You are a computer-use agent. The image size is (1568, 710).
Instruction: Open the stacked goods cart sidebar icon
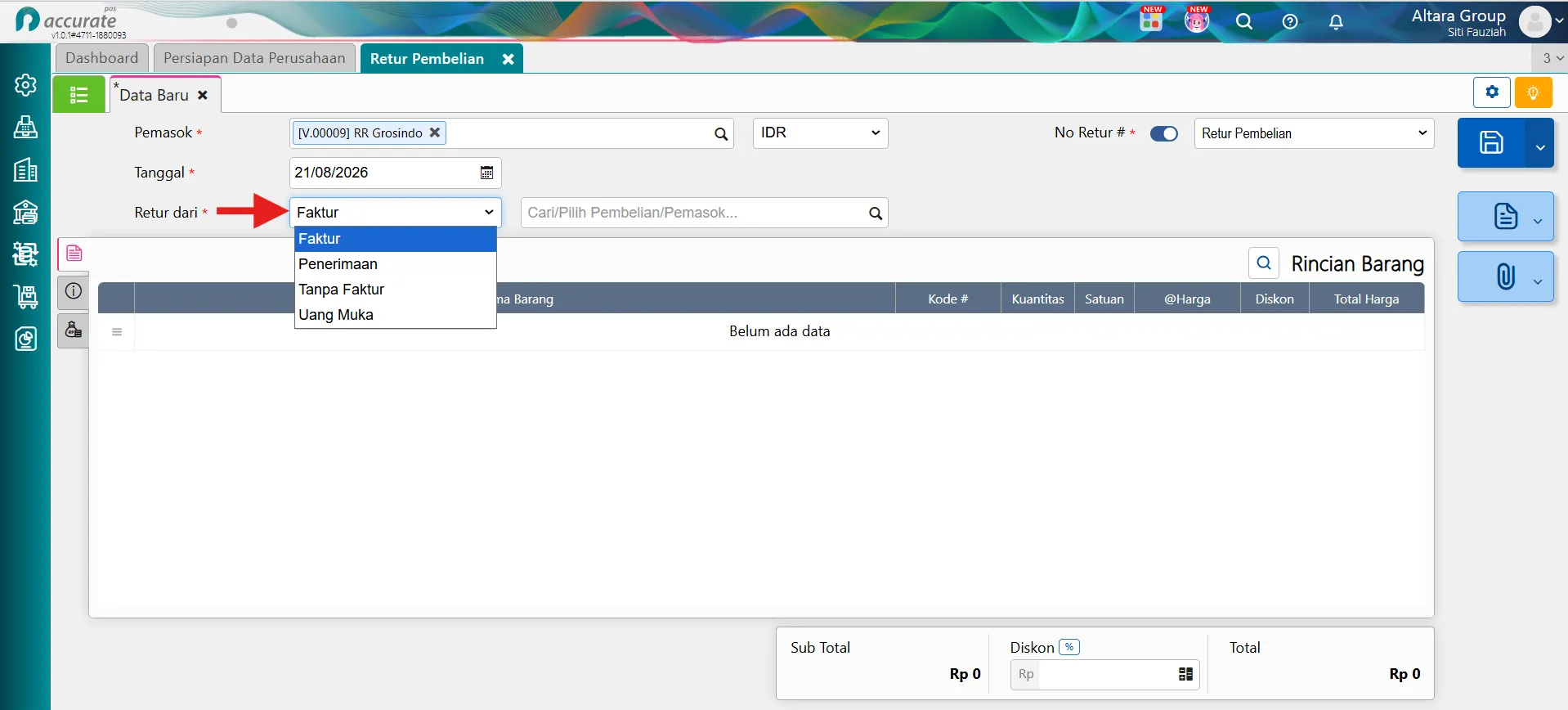25,254
